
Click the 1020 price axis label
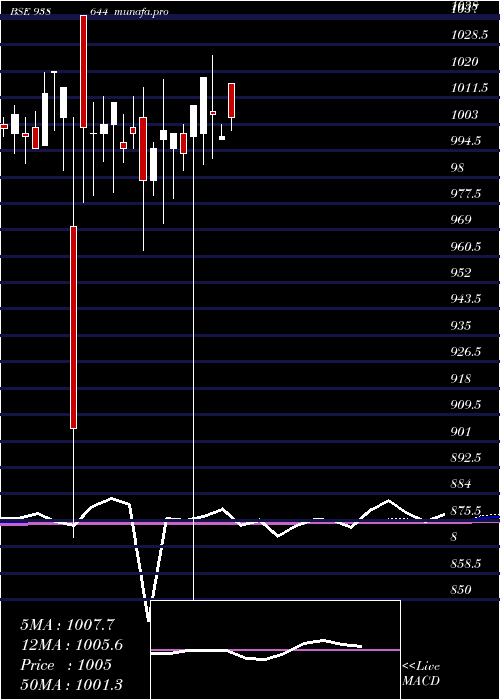tap(464, 62)
